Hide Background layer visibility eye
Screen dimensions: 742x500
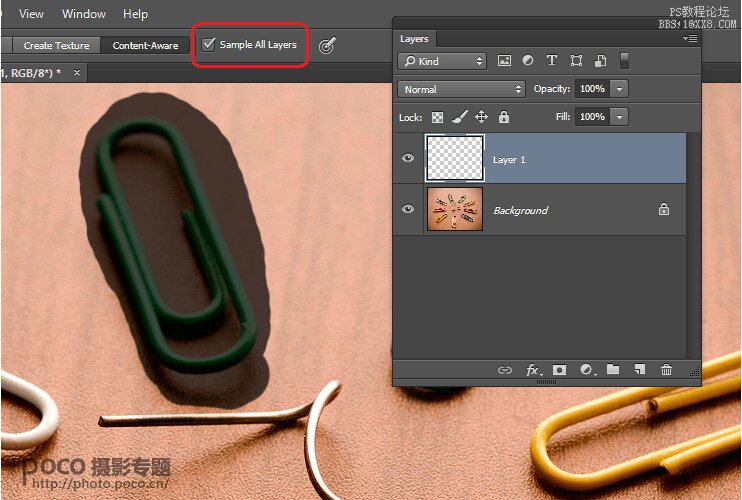click(x=408, y=209)
